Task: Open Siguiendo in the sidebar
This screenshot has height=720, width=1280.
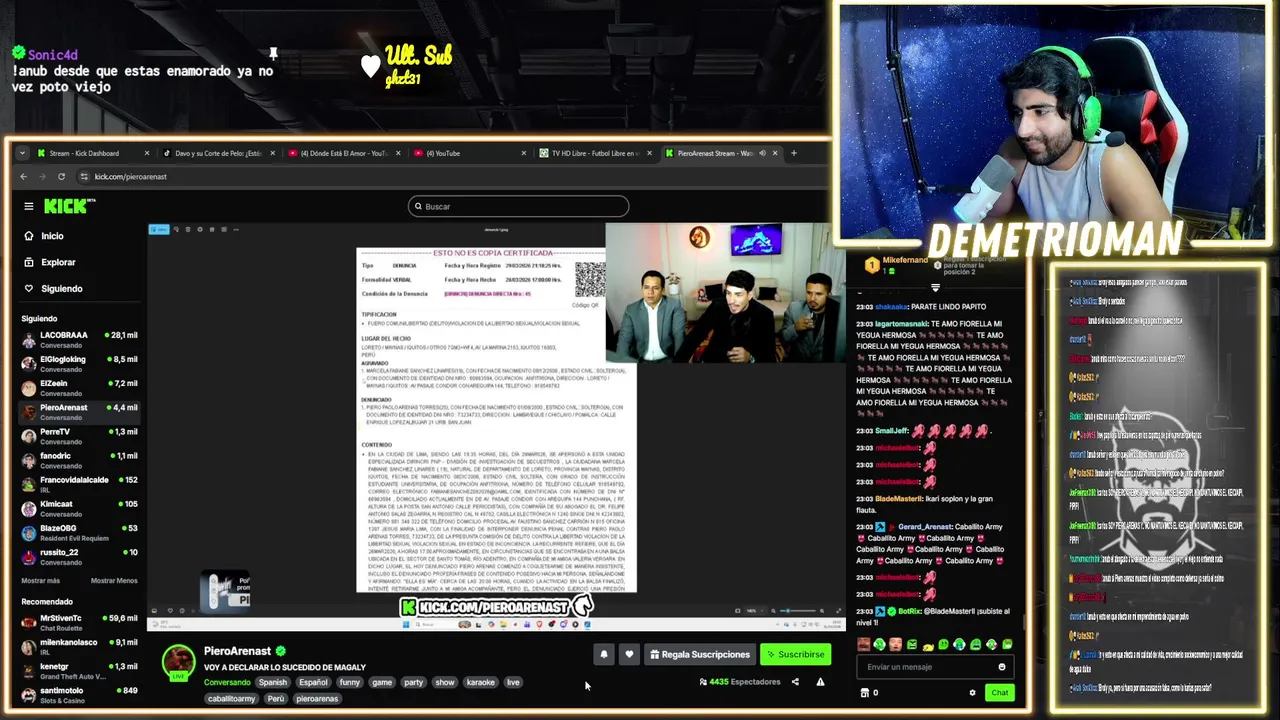Action: [x=61, y=288]
